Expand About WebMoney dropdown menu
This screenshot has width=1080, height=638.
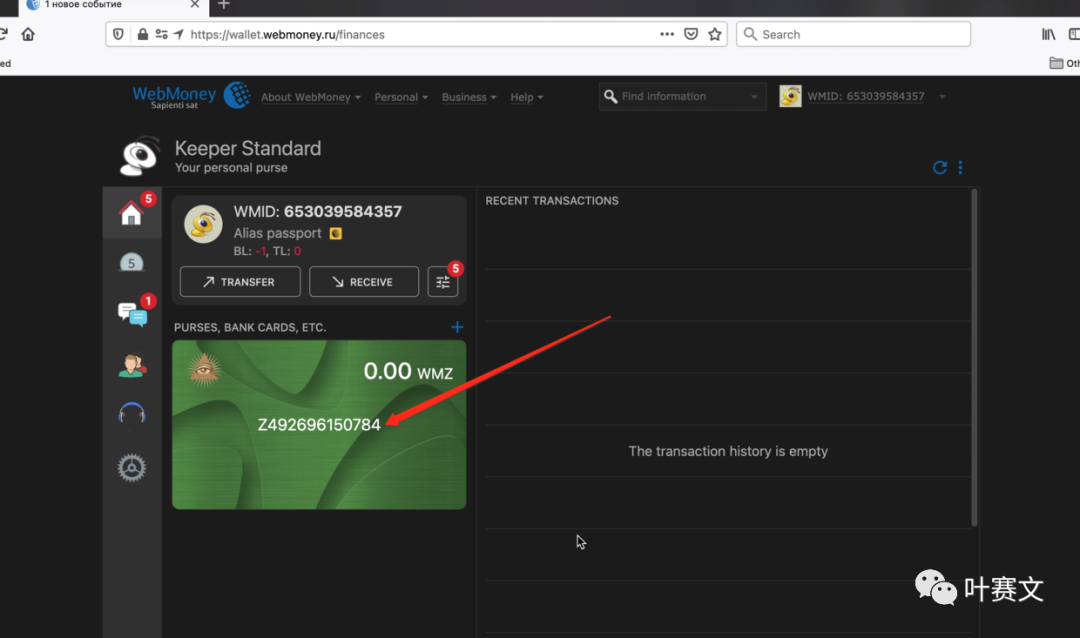[x=310, y=97]
